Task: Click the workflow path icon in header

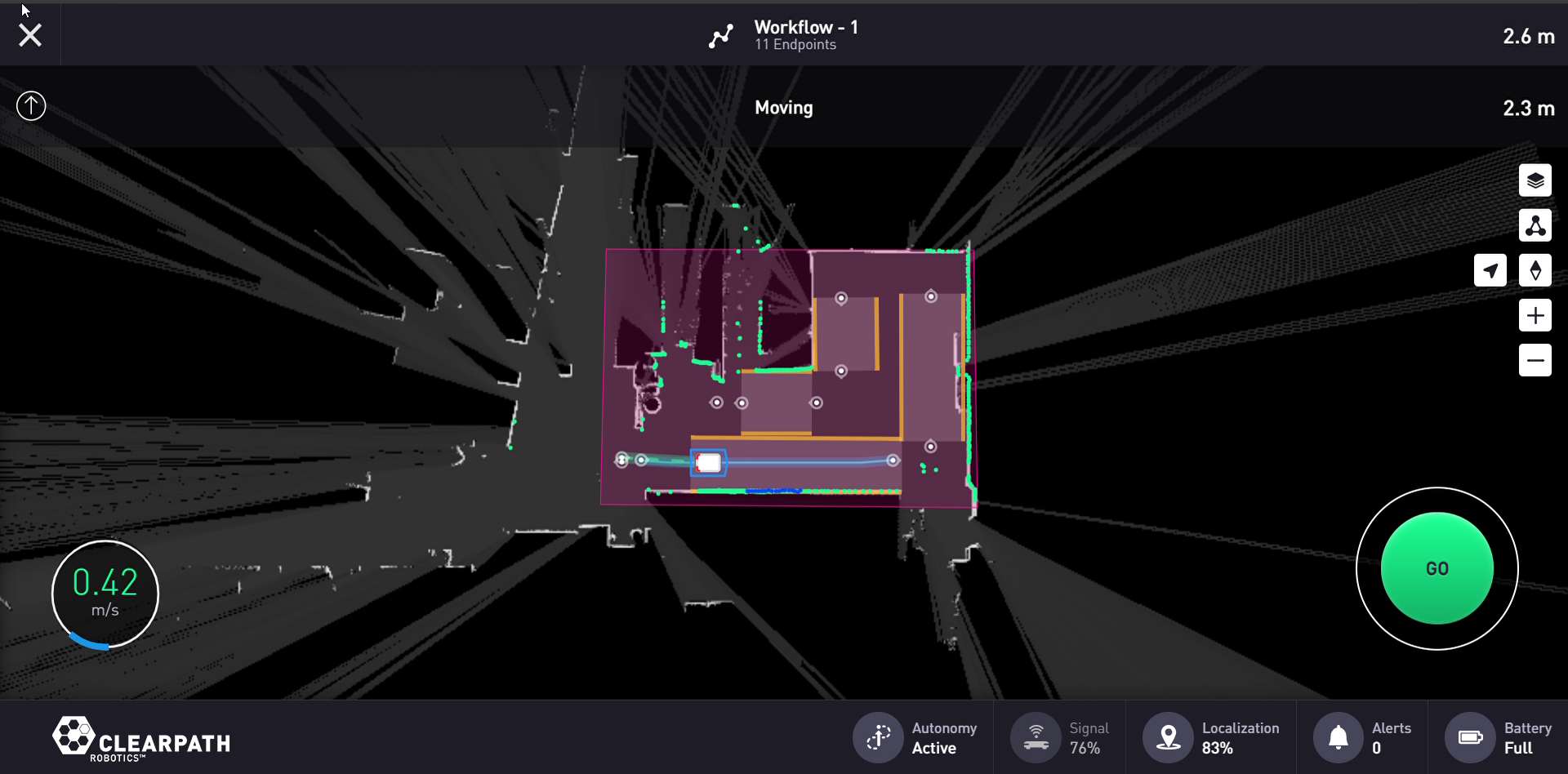Action: (720, 36)
